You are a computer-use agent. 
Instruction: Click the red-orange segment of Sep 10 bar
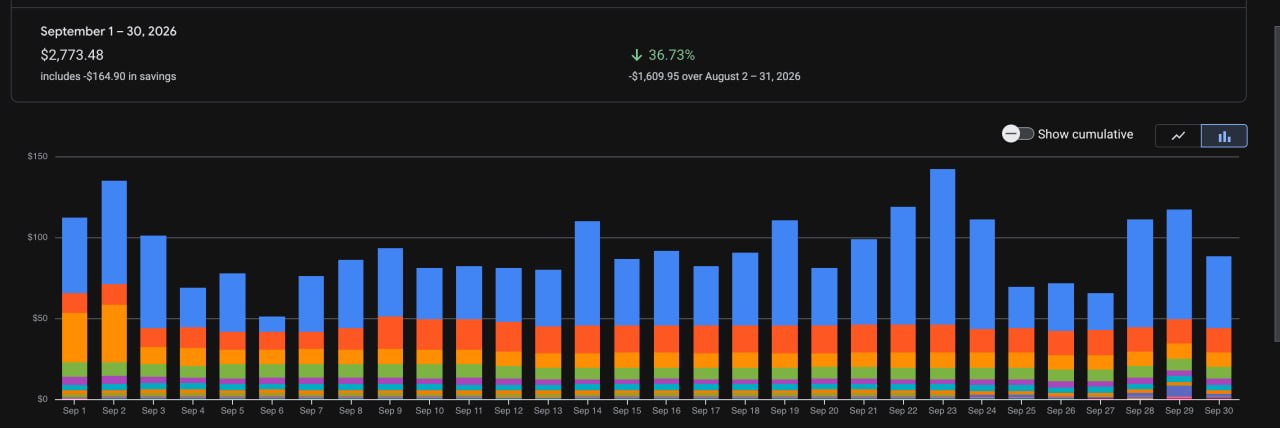(430, 335)
